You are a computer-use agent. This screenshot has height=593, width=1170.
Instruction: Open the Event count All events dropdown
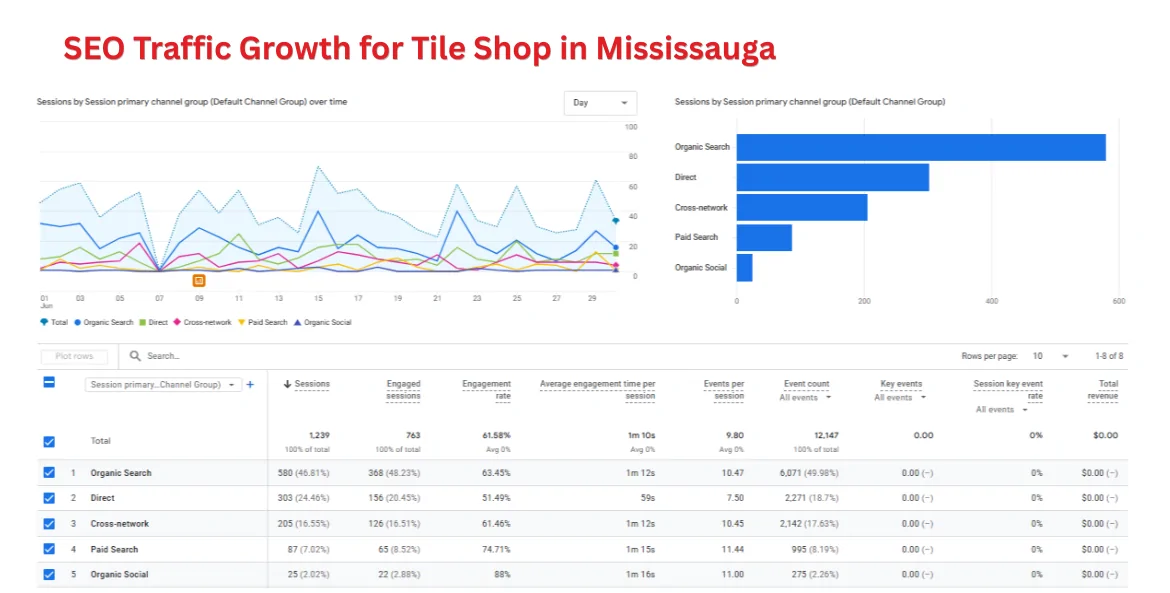point(805,398)
